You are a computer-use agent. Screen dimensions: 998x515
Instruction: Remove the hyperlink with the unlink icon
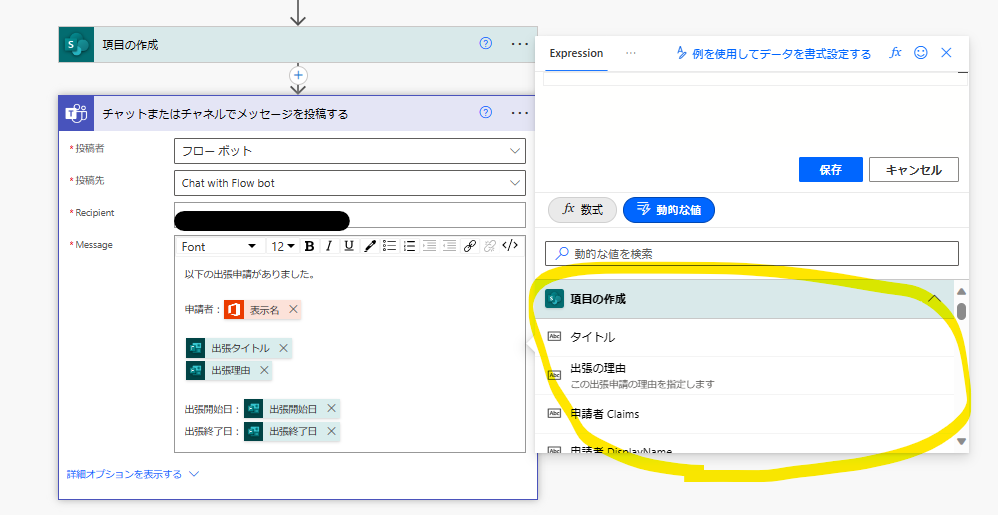489,246
